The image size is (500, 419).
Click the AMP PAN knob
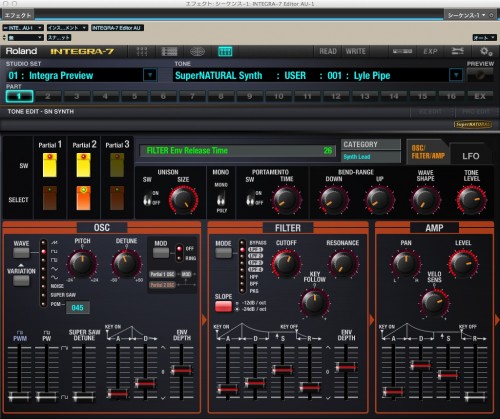point(406,264)
